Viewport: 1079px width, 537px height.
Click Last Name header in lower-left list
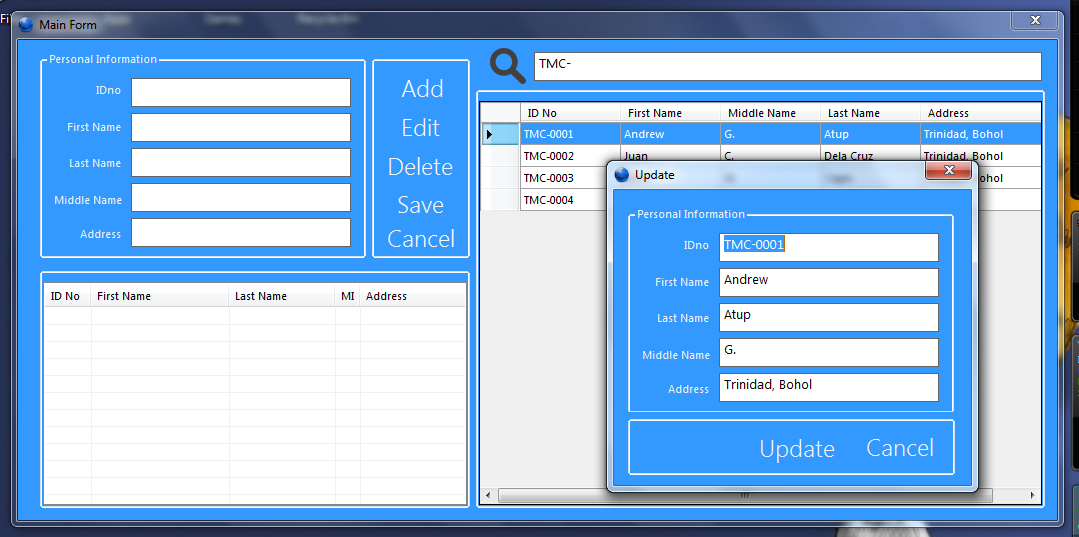tap(282, 296)
